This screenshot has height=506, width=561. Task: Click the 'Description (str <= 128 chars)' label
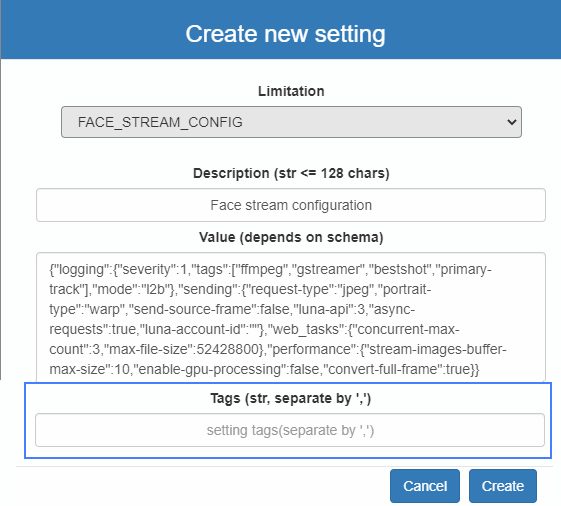click(x=291, y=173)
